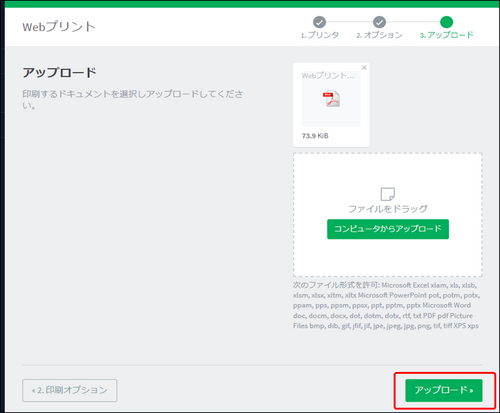
Task: Click empty area of dashed drop zone
Action: 388,258
